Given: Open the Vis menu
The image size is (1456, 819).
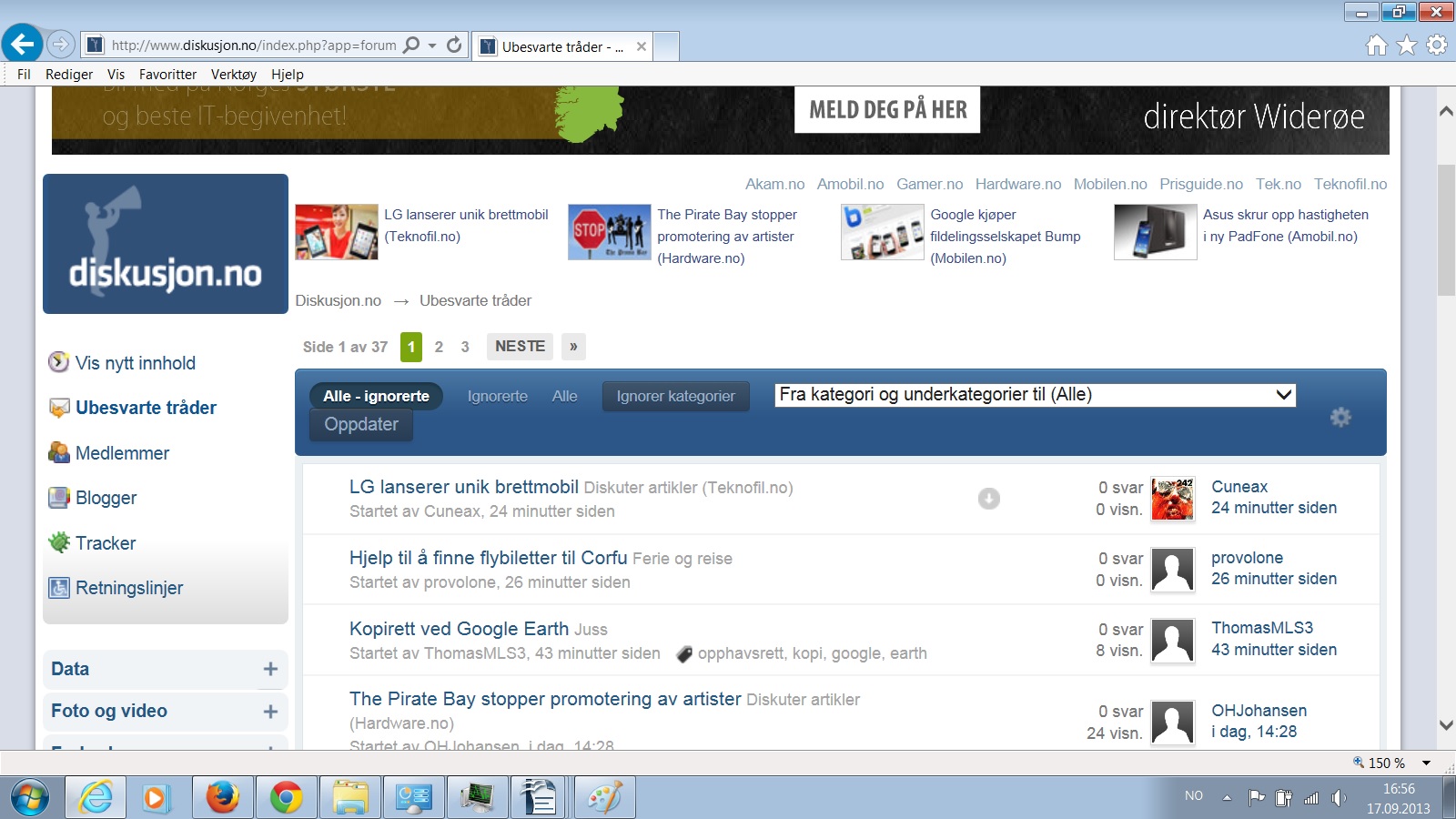Looking at the screenshot, I should pos(116,75).
